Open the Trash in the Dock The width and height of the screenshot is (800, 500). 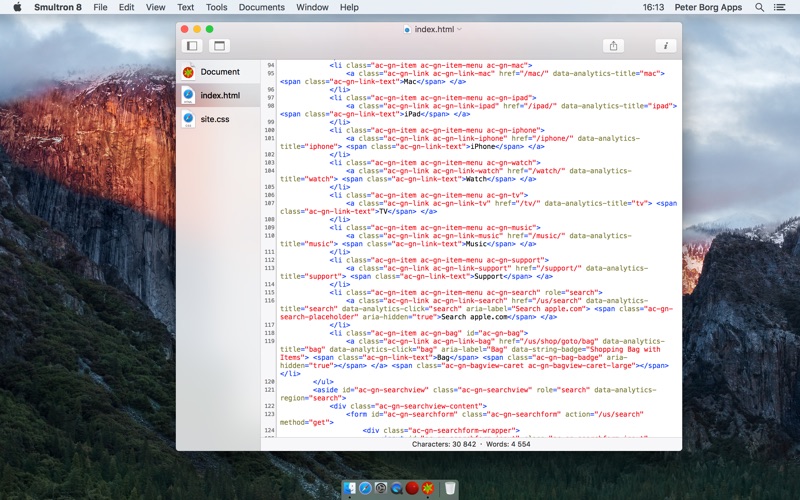450,488
